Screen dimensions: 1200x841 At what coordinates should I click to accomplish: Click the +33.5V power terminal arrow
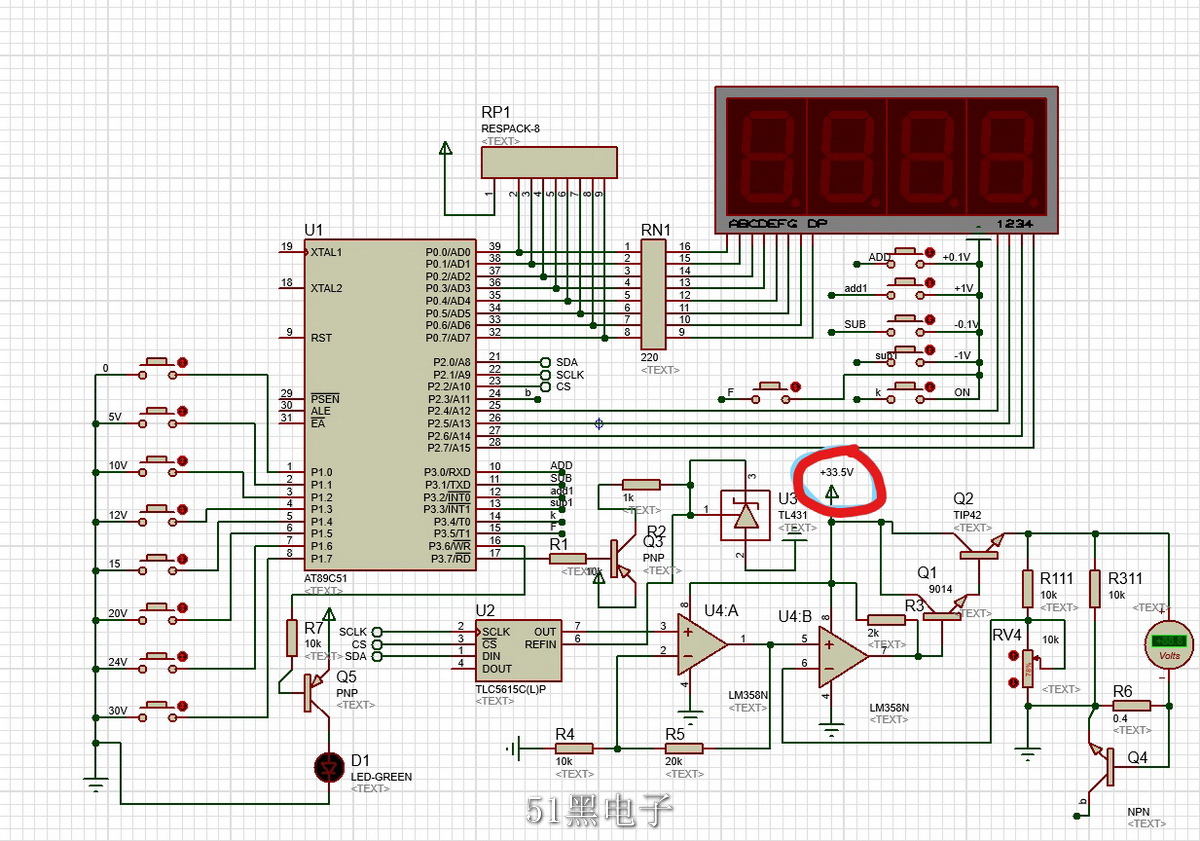pos(833,492)
